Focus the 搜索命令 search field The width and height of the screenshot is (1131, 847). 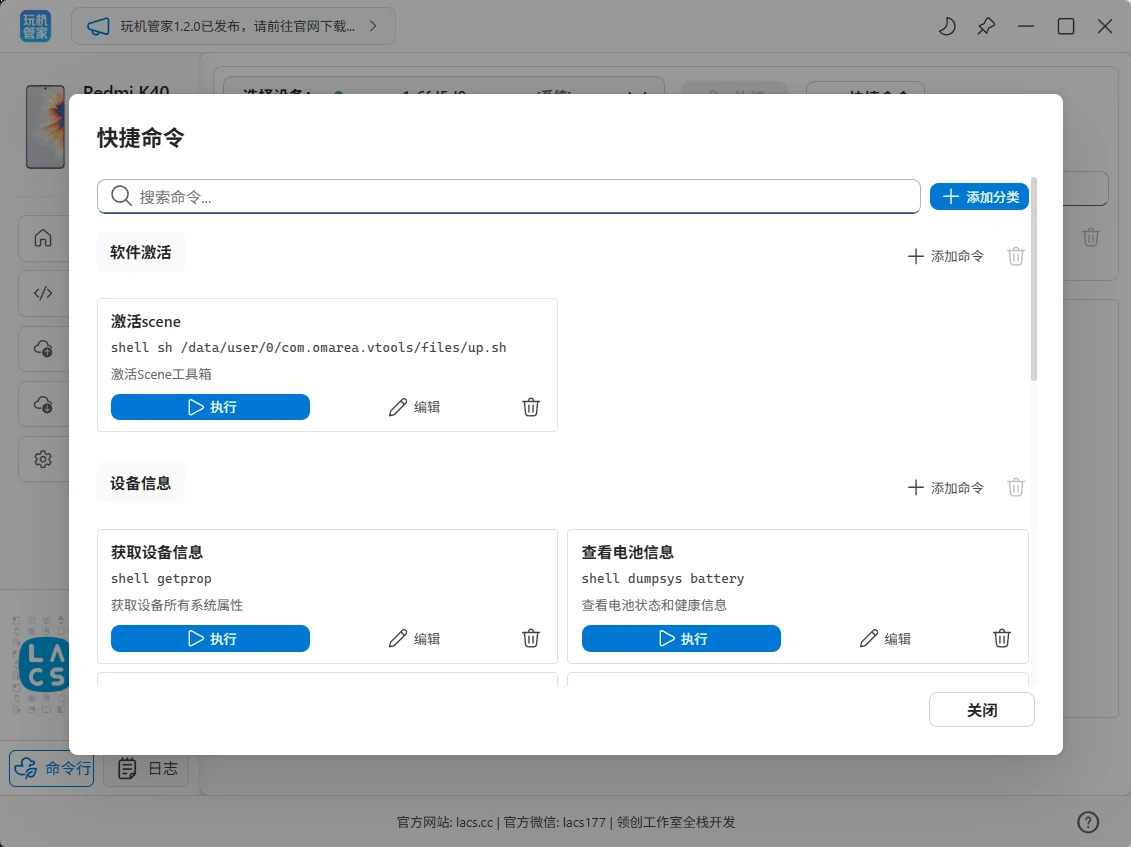pyautogui.click(x=520, y=197)
